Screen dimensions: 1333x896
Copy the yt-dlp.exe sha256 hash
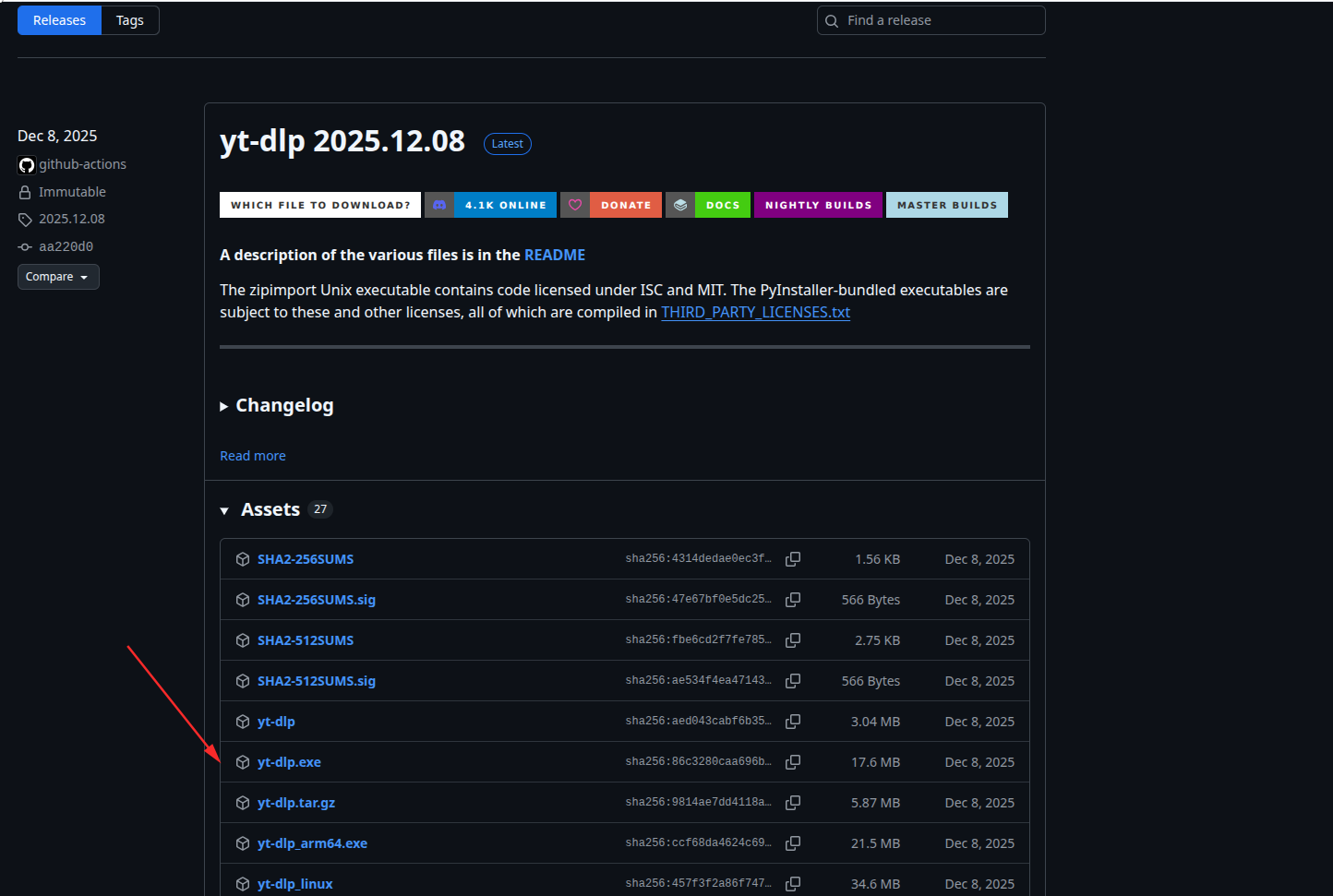pos(792,762)
